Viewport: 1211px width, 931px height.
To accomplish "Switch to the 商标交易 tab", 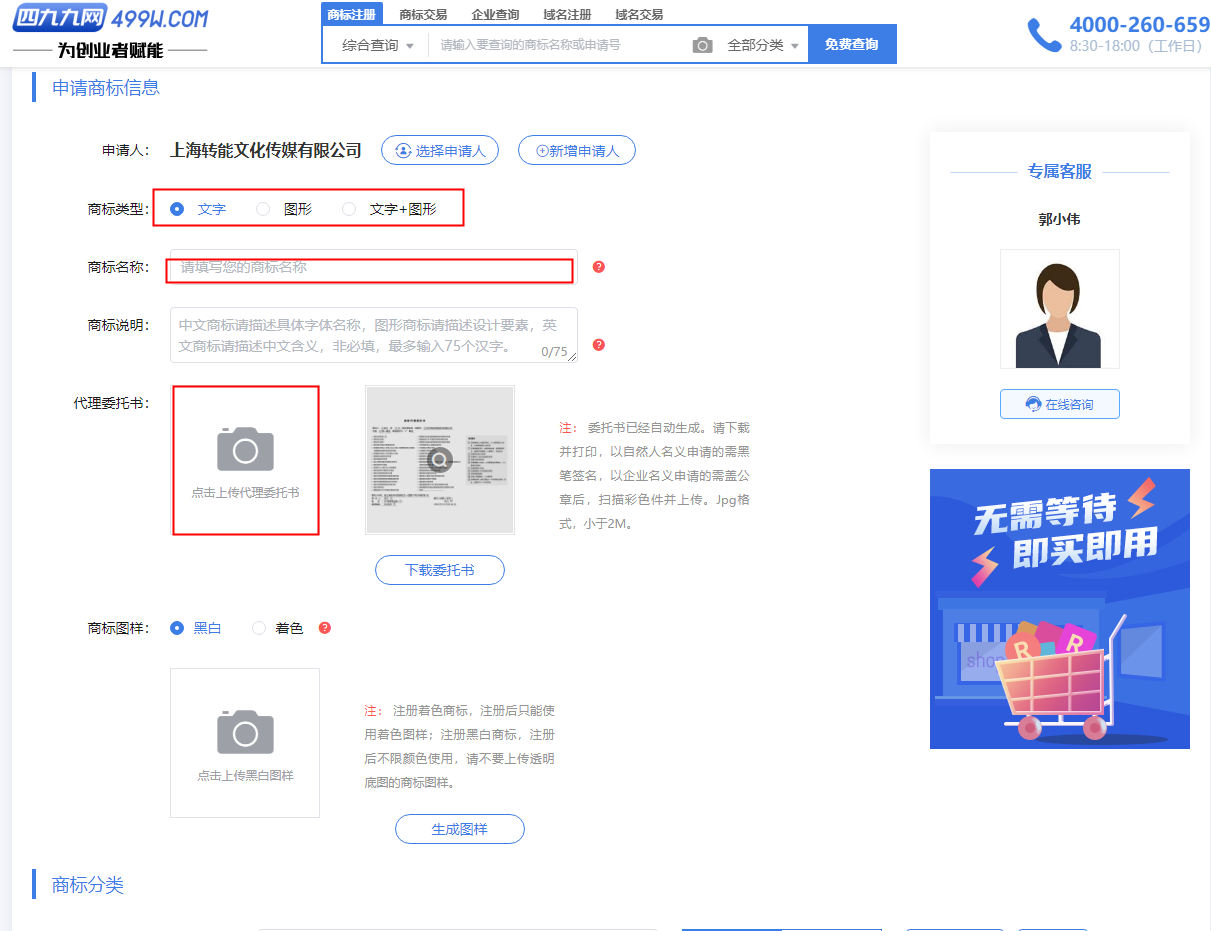I will click(423, 15).
